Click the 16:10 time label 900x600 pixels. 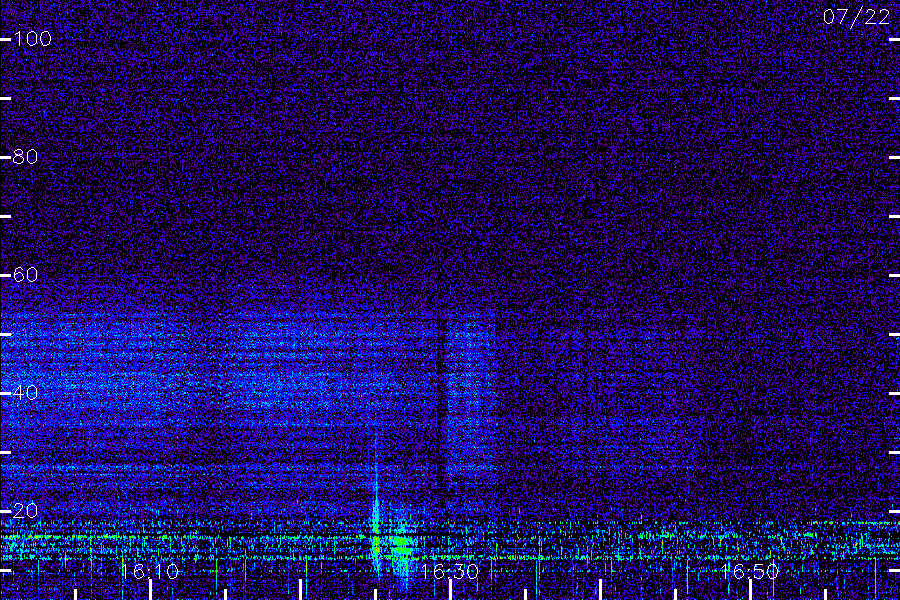click(150, 572)
